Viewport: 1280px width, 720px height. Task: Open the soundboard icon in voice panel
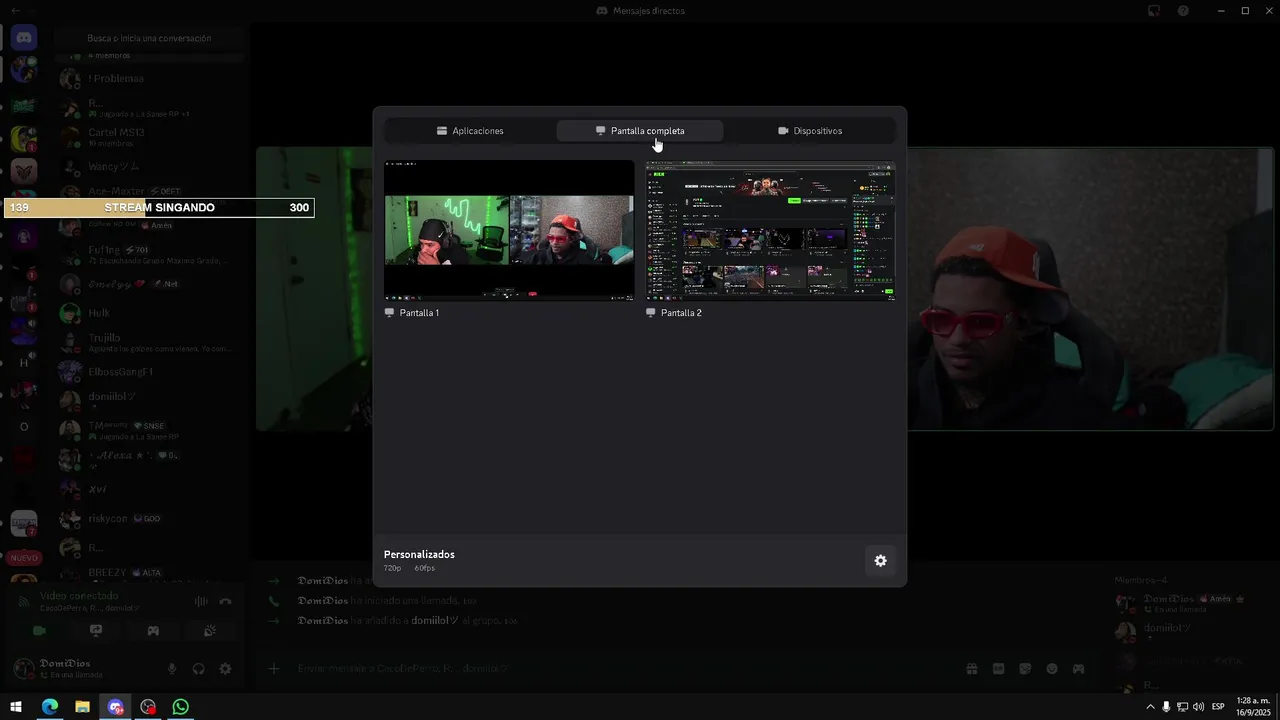point(210,631)
